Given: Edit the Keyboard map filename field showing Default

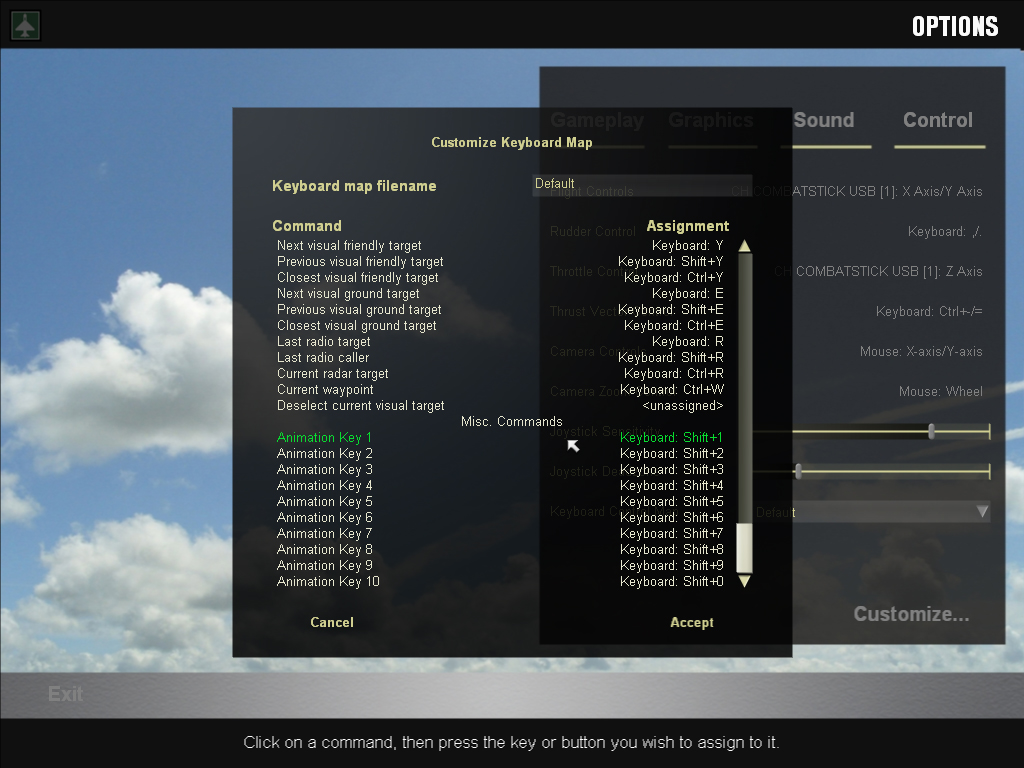Looking at the screenshot, I should 642,184.
